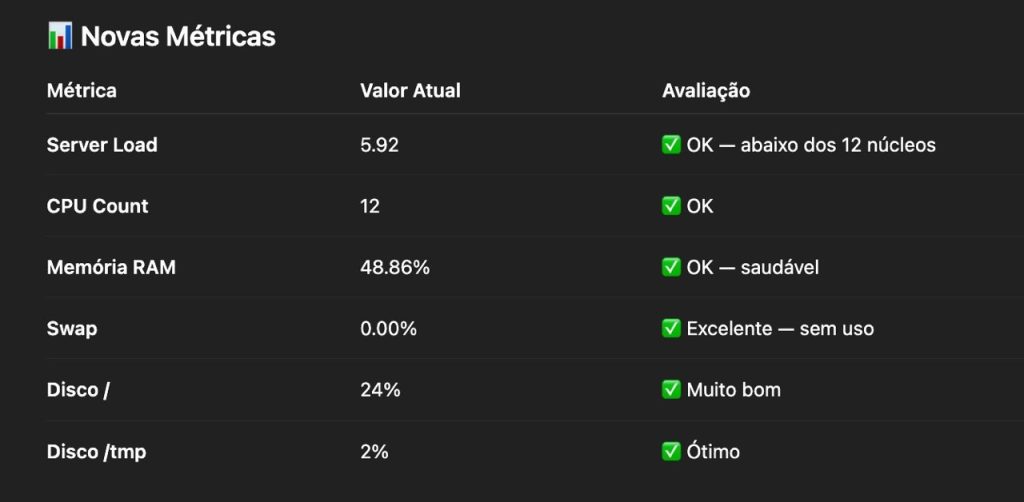Image resolution: width=1024 pixels, height=502 pixels.
Task: Click the green check in Memória RAM row
Action: [671, 267]
